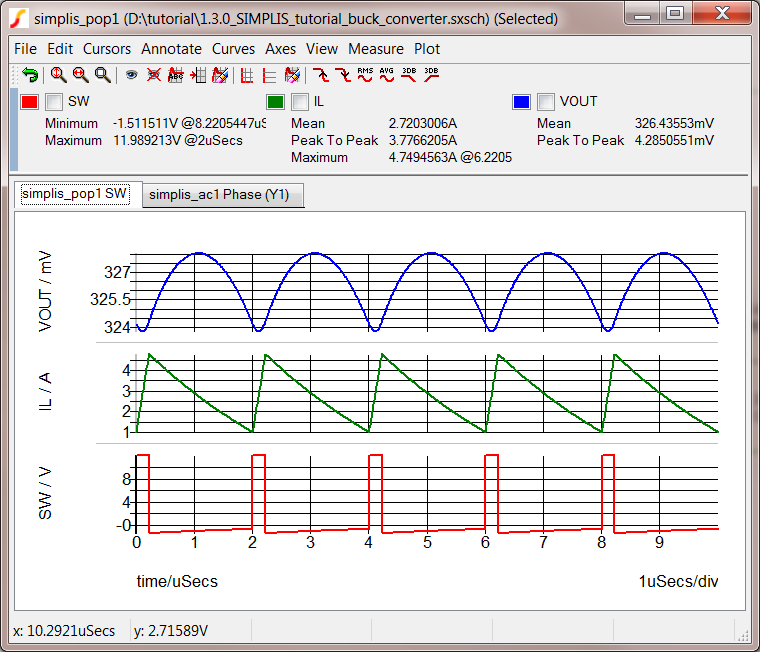Click the erase axis icon after grid icons
This screenshot has height=652, width=760.
292,75
